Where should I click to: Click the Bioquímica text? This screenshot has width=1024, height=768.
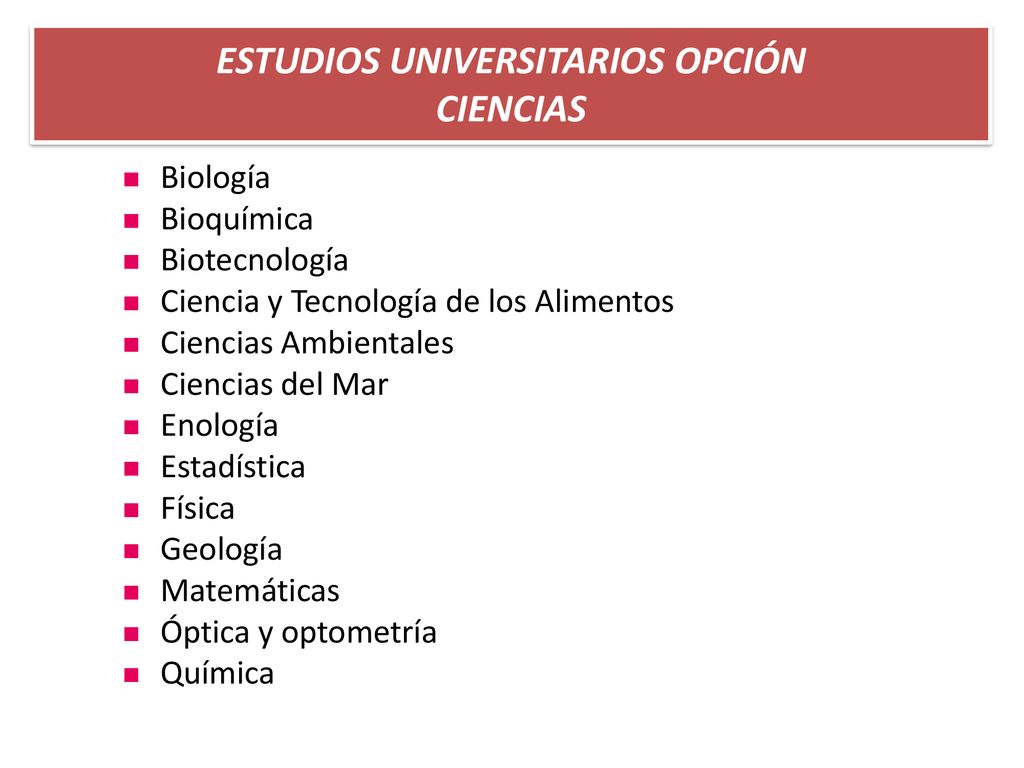pyautogui.click(x=236, y=219)
